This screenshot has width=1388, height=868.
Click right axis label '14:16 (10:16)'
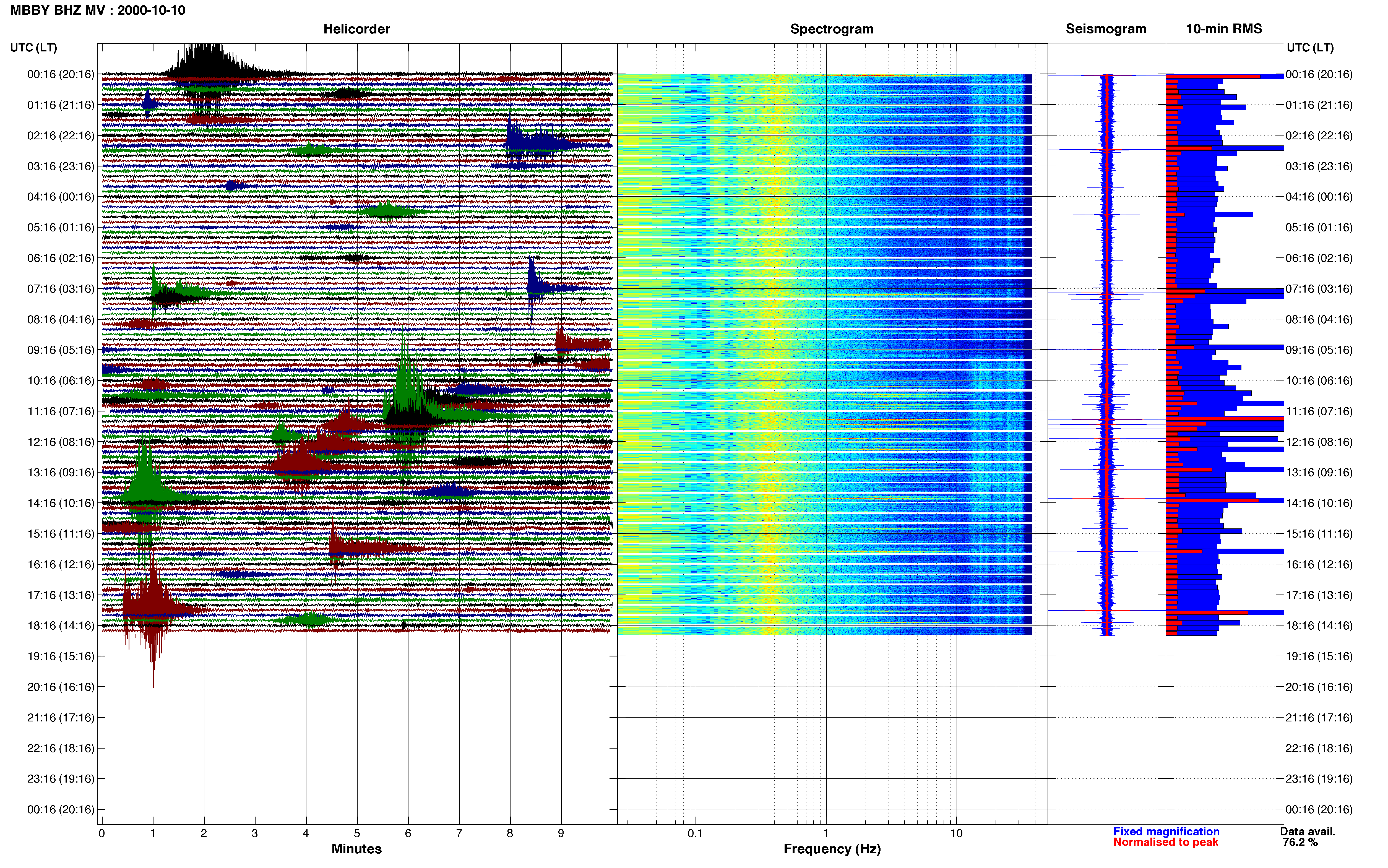(x=1319, y=503)
